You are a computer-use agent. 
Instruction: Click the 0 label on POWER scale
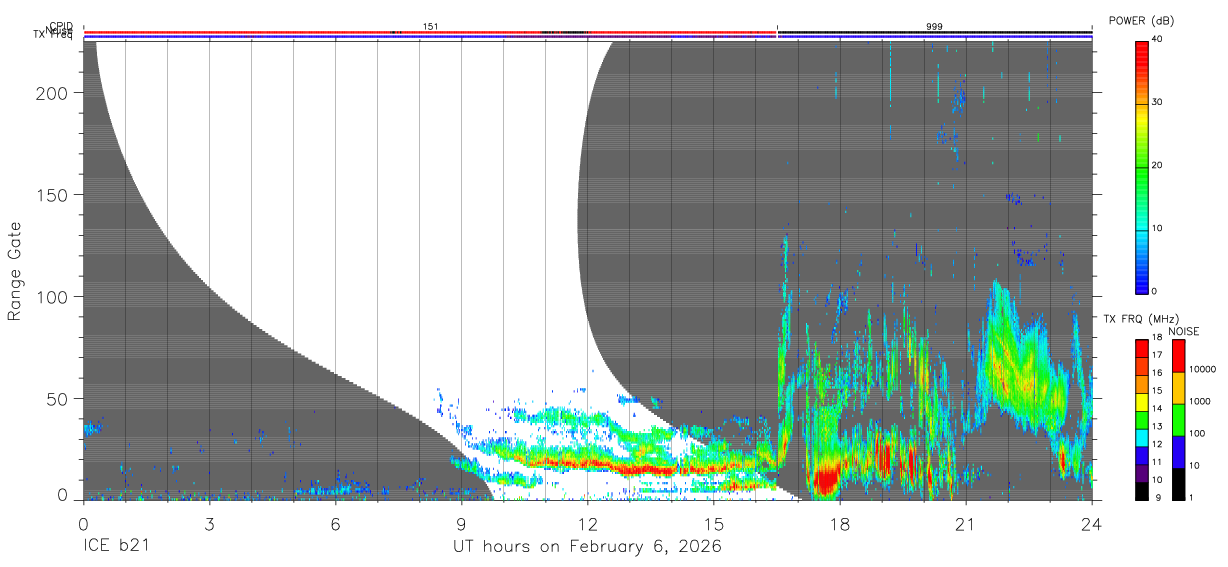coord(1154,292)
